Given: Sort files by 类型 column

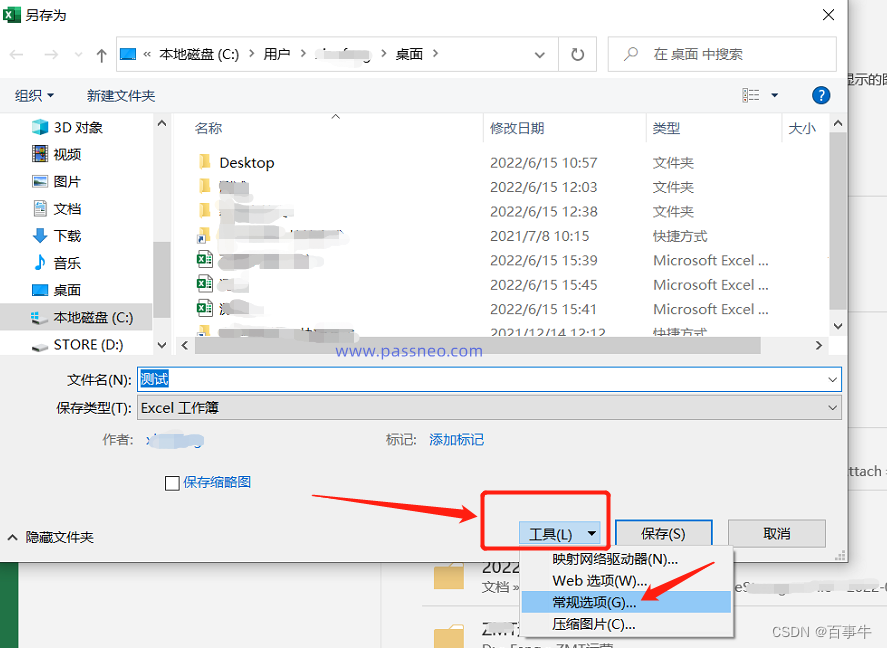Looking at the screenshot, I should click(x=666, y=128).
